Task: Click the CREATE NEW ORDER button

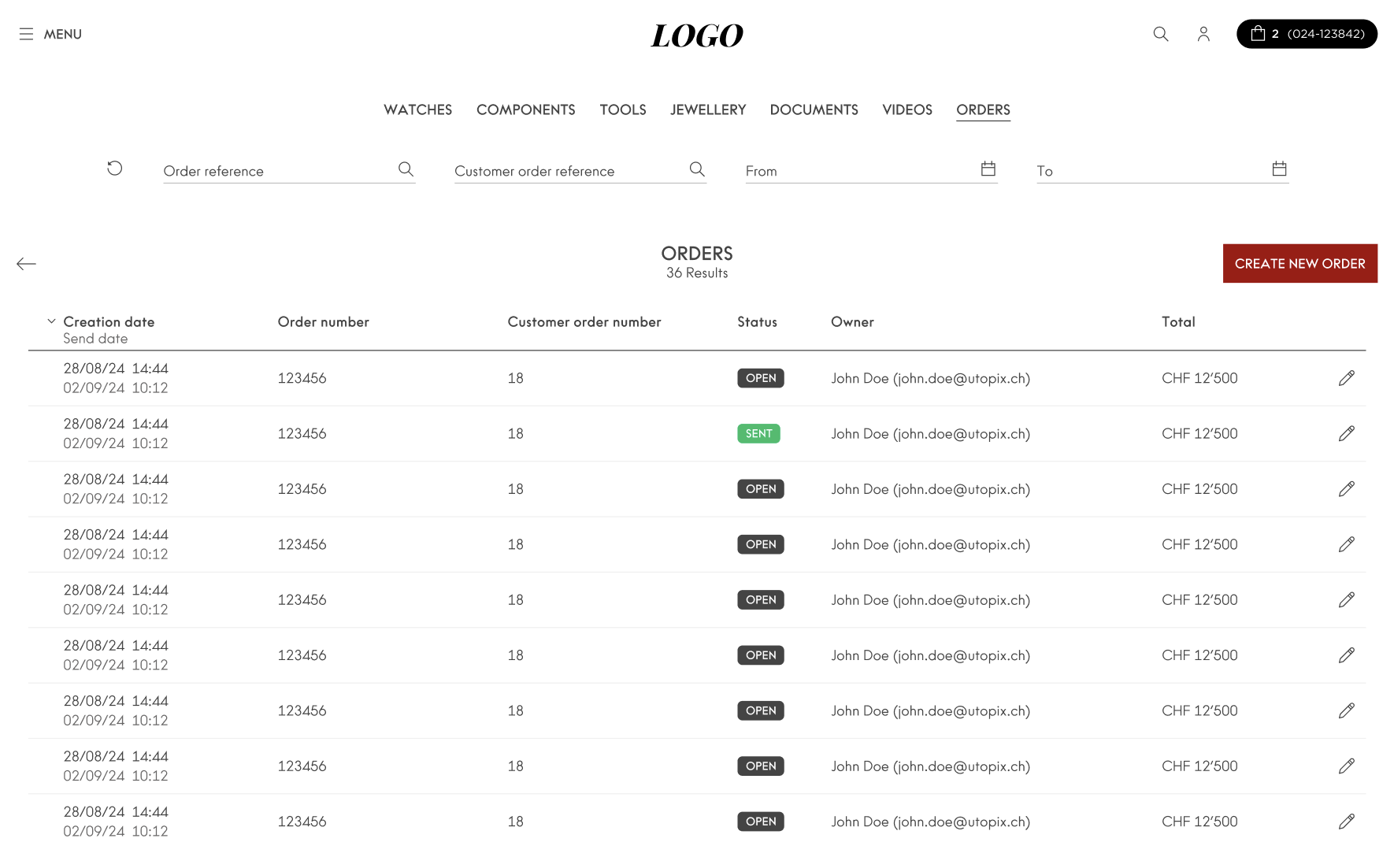Action: click(1299, 263)
